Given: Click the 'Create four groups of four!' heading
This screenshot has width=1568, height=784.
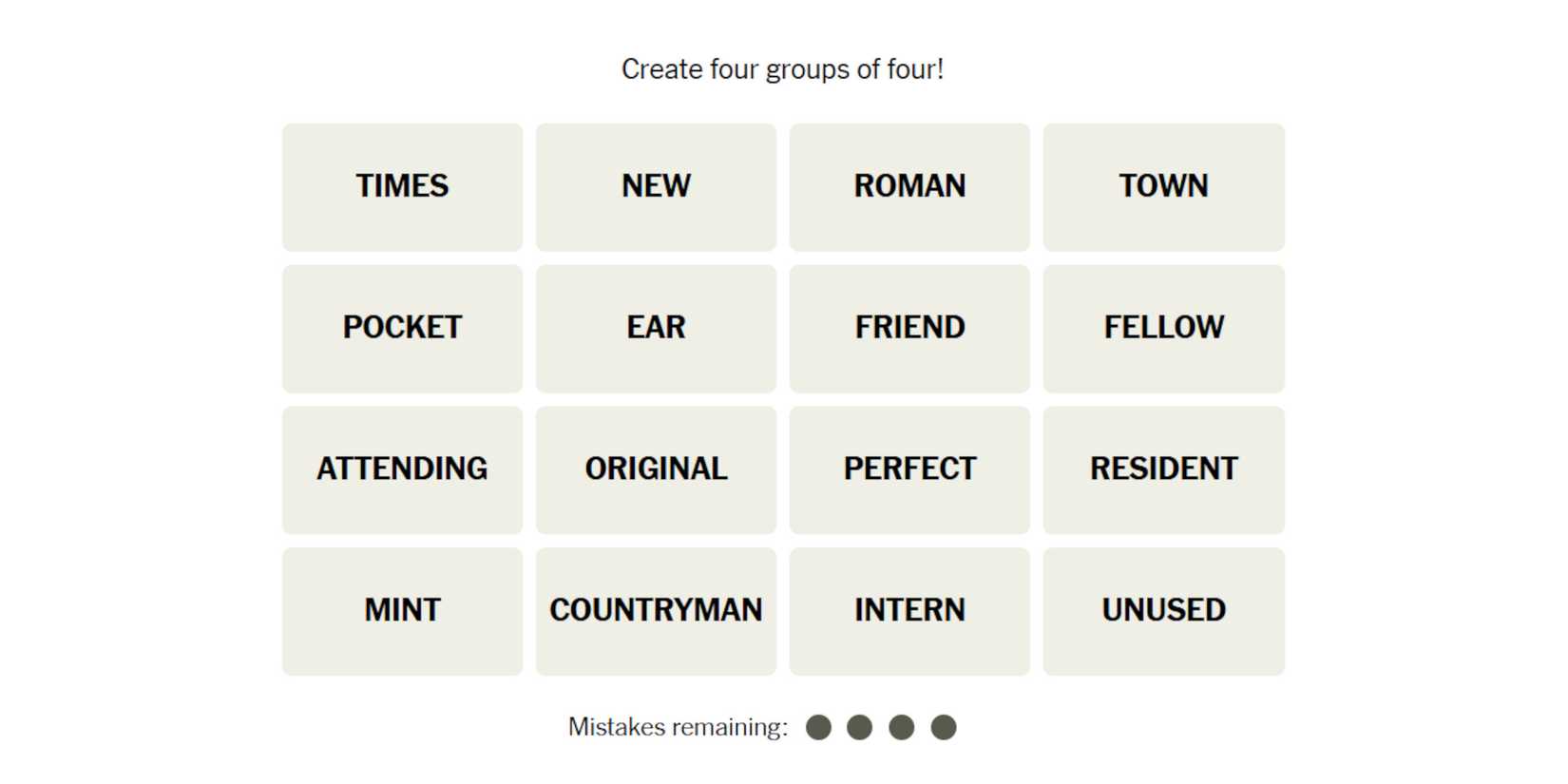Looking at the screenshot, I should (782, 69).
